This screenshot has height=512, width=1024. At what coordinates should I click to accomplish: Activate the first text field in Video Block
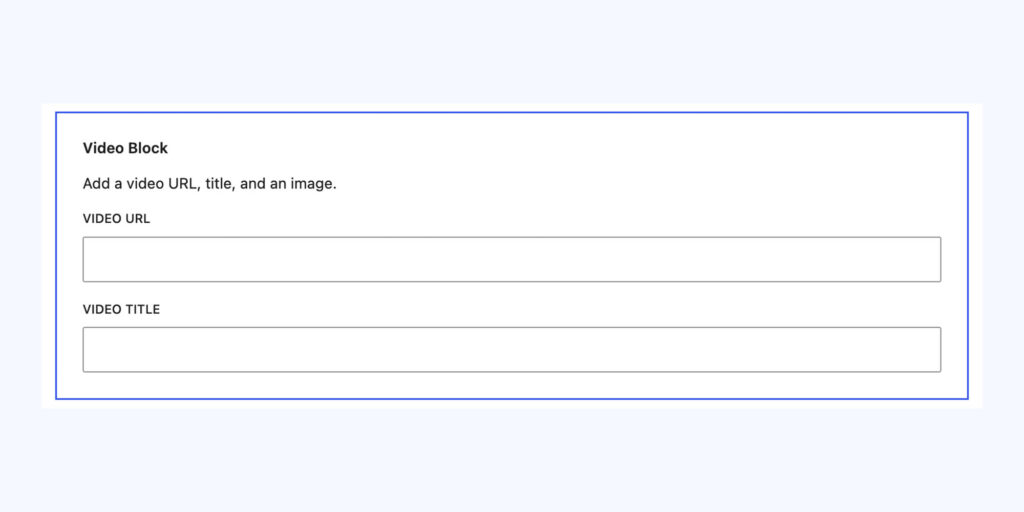click(511, 259)
